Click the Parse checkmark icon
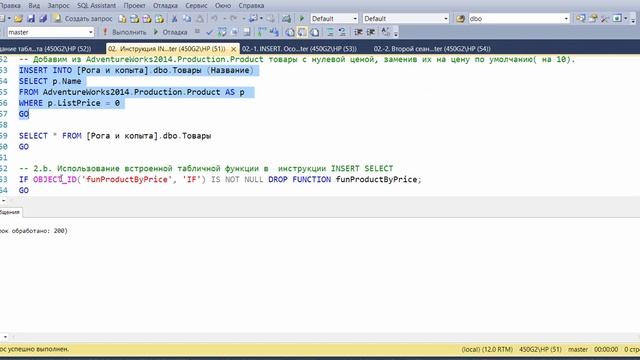 coord(209,32)
